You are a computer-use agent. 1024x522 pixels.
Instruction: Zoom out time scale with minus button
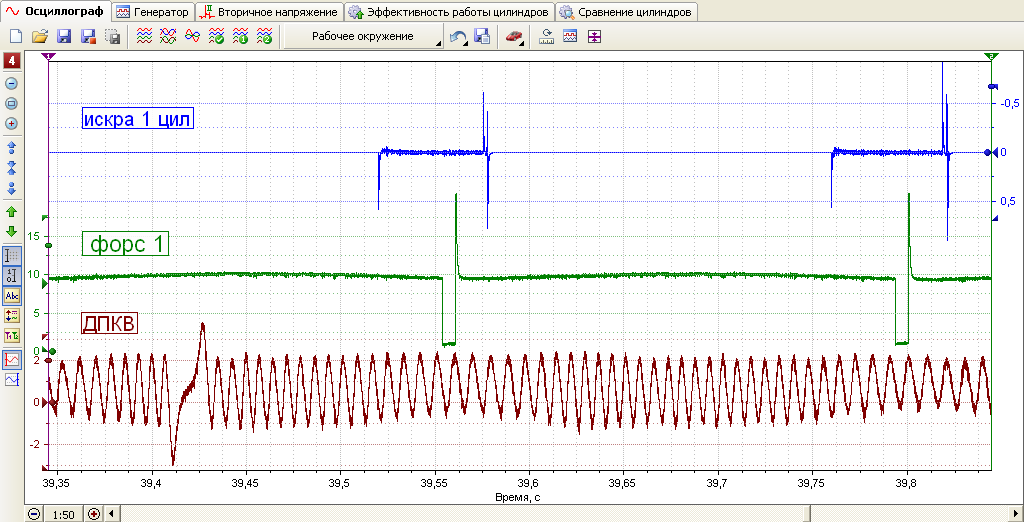pyautogui.click(x=34, y=514)
